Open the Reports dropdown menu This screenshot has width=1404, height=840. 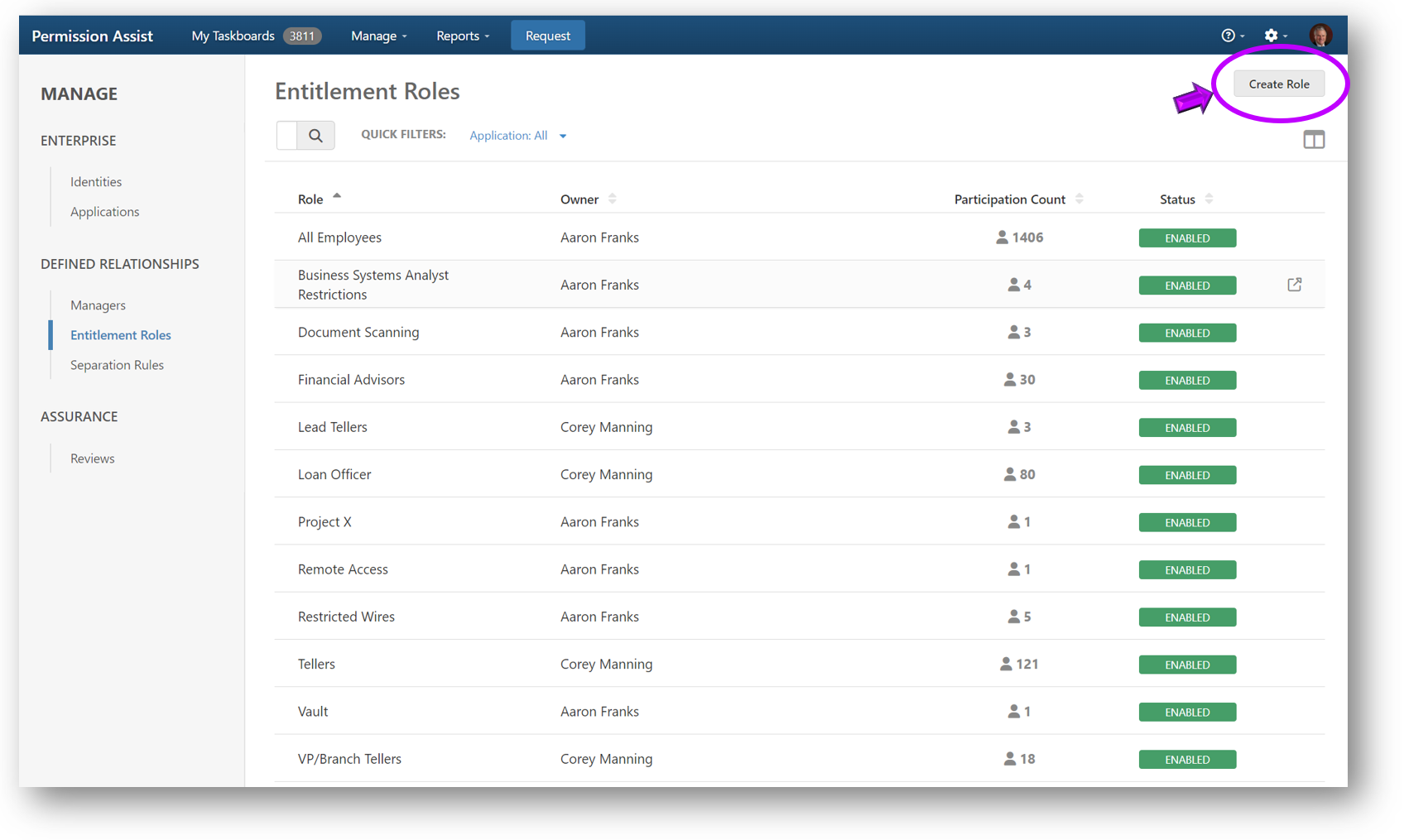(463, 36)
